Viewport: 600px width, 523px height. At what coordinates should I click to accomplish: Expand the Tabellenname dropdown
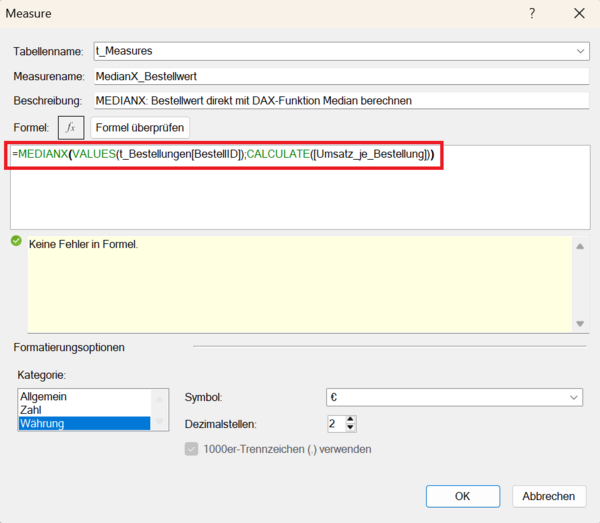pyautogui.click(x=581, y=50)
